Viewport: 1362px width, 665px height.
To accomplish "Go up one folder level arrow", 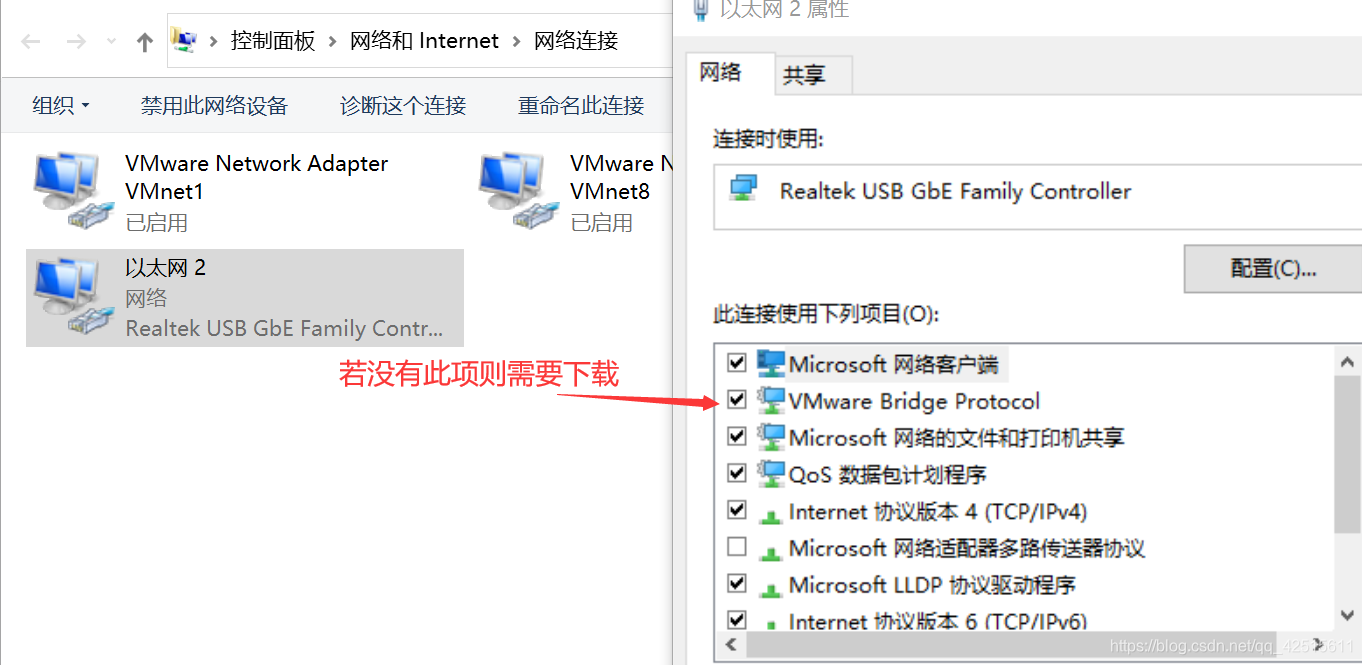I will pos(145,42).
